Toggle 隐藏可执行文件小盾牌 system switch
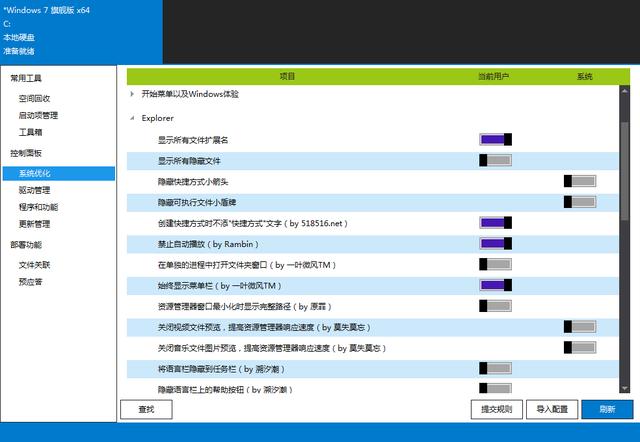This screenshot has height=442, width=640. (x=580, y=202)
